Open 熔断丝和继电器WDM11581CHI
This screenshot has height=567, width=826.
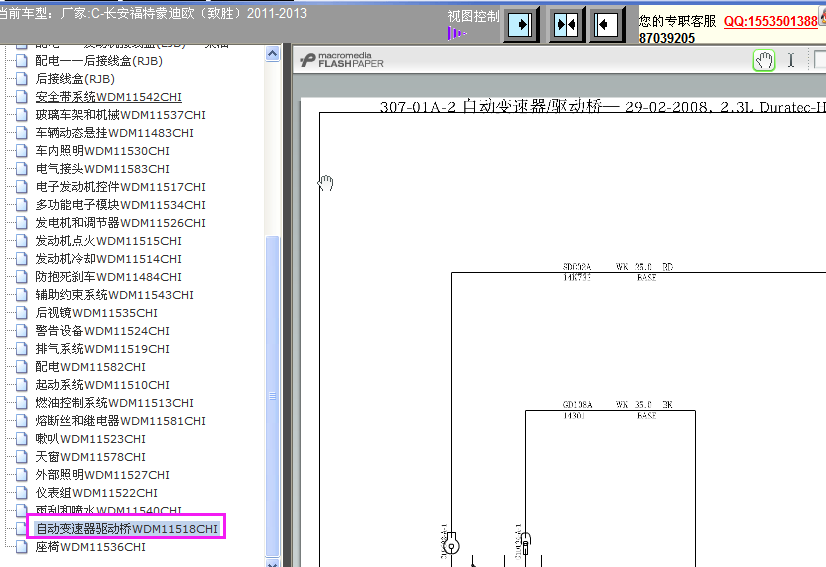click(121, 421)
